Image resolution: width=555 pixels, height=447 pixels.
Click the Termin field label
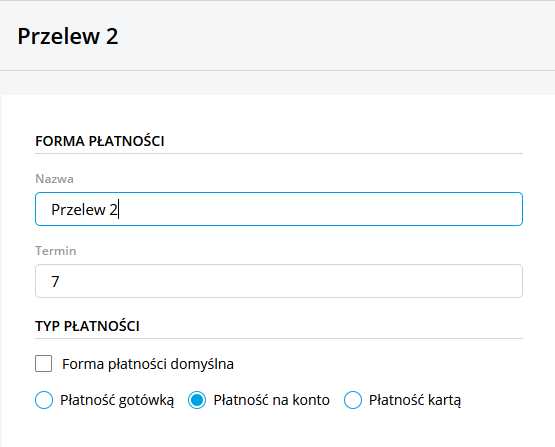coord(56,251)
